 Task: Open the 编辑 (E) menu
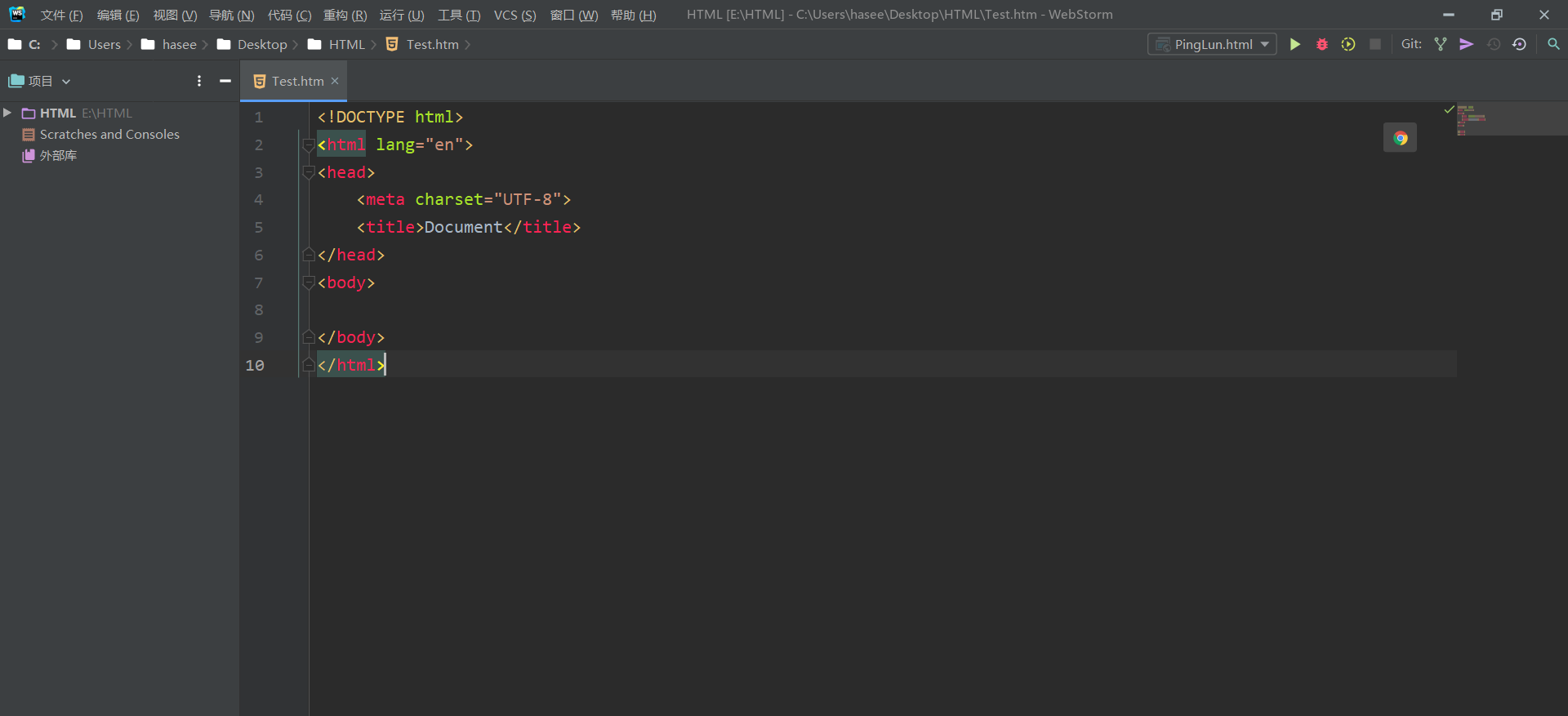click(118, 15)
